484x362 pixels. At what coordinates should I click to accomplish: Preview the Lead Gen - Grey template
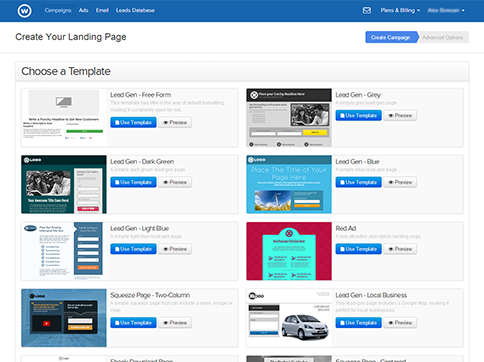[x=400, y=115]
